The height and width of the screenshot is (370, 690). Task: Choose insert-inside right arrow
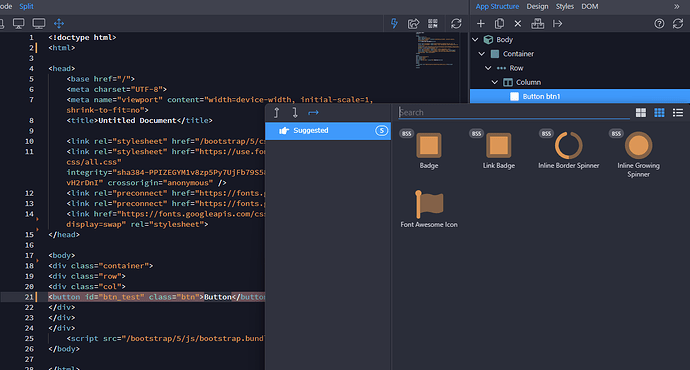313,113
